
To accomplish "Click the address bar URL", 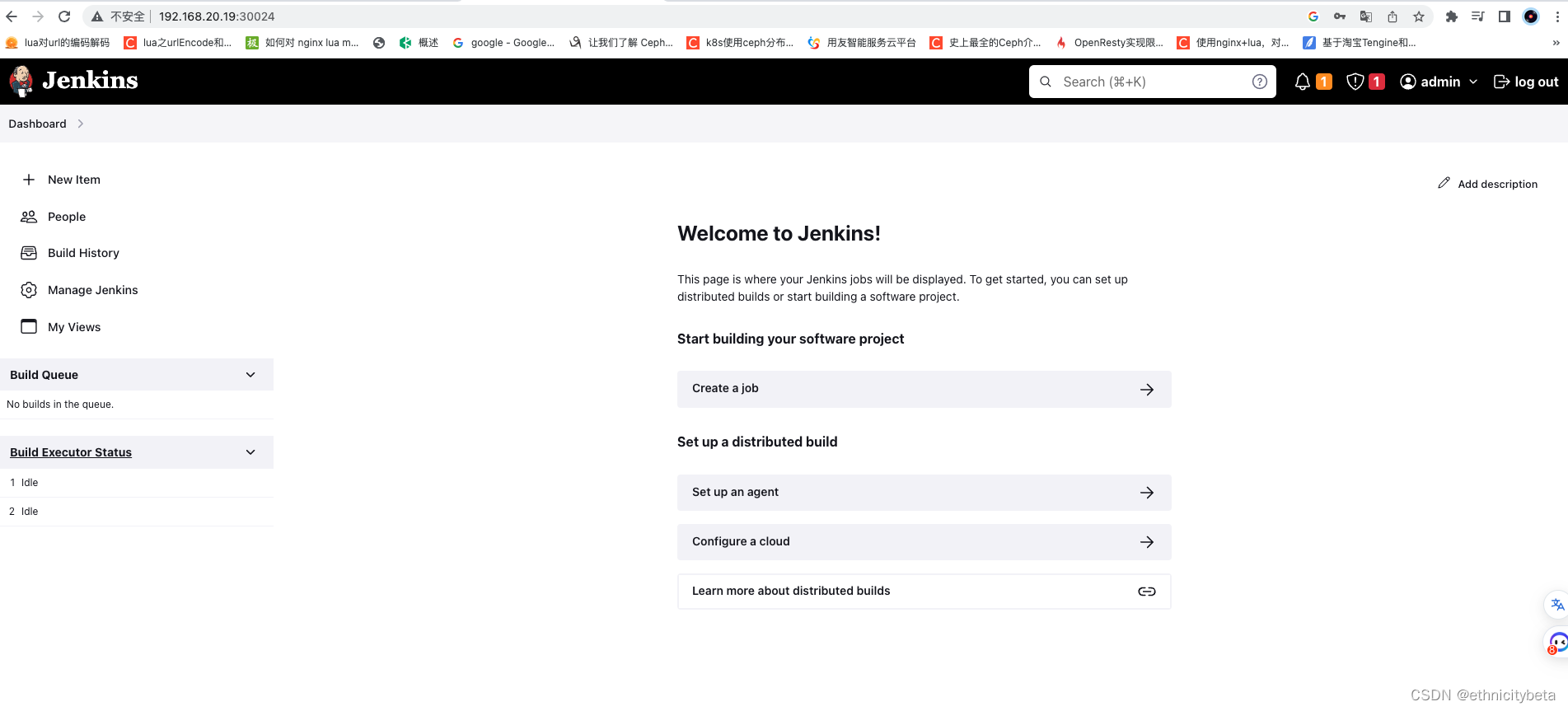I will [x=217, y=16].
